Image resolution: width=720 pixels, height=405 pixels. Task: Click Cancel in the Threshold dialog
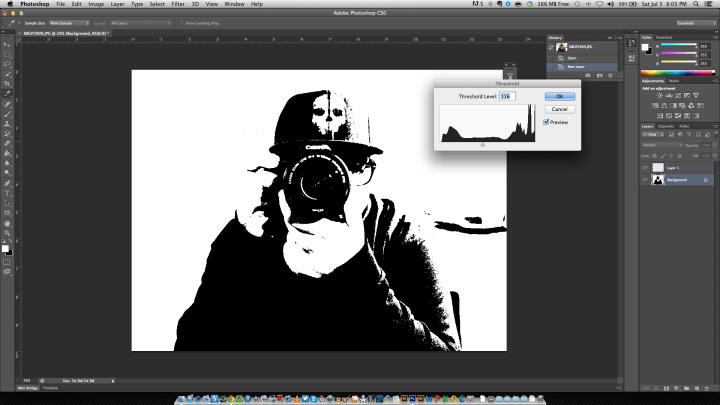pyautogui.click(x=560, y=109)
